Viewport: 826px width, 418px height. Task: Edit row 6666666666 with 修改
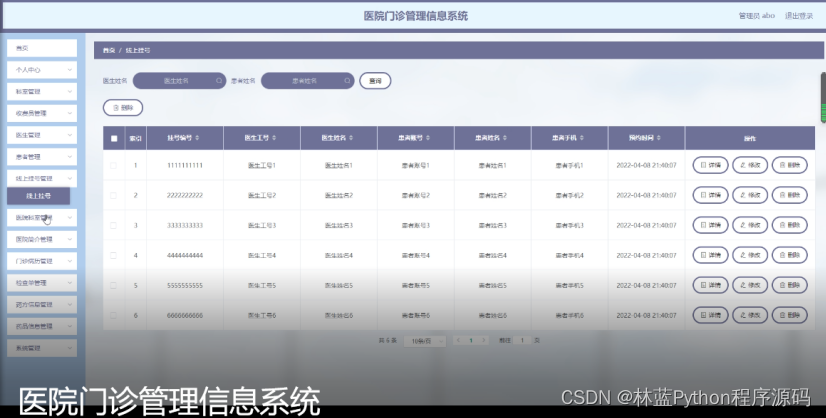click(750, 316)
